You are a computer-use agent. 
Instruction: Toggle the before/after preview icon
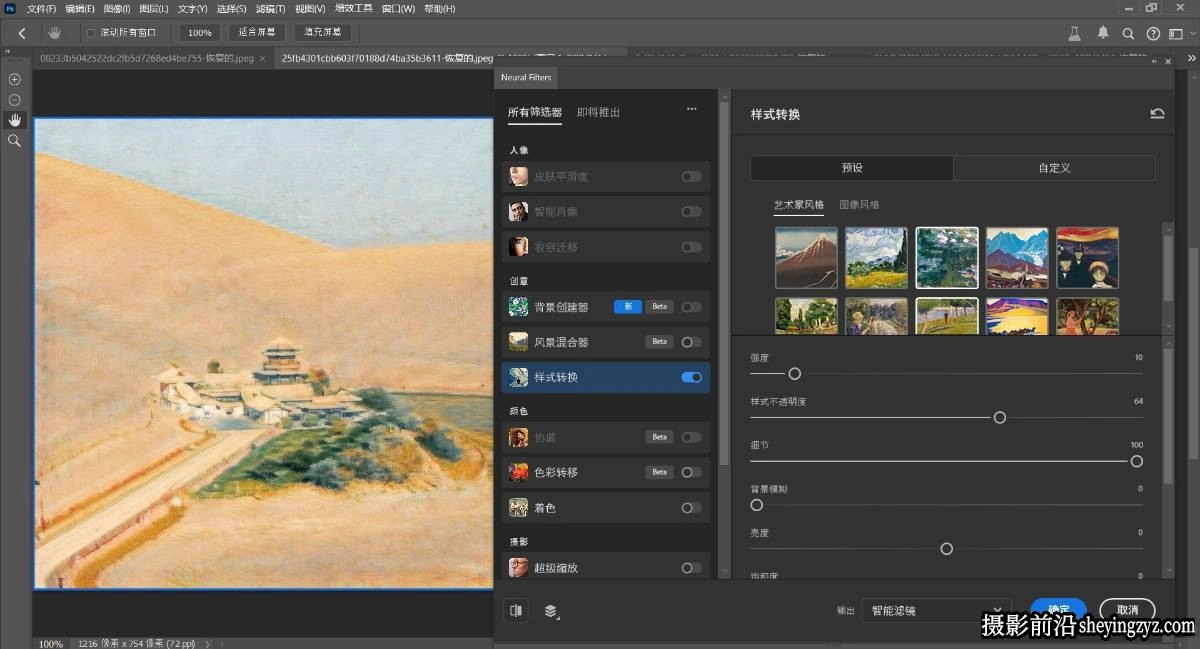(516, 610)
